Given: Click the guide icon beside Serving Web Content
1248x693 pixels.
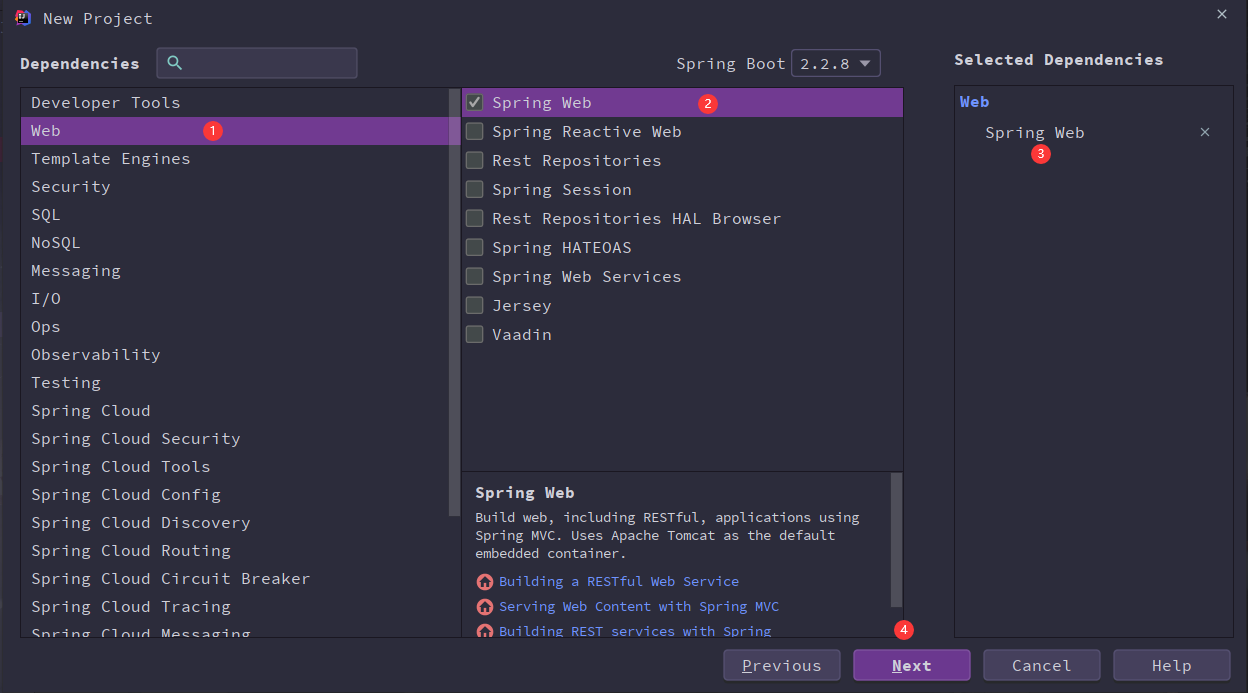Looking at the screenshot, I should coord(485,607).
